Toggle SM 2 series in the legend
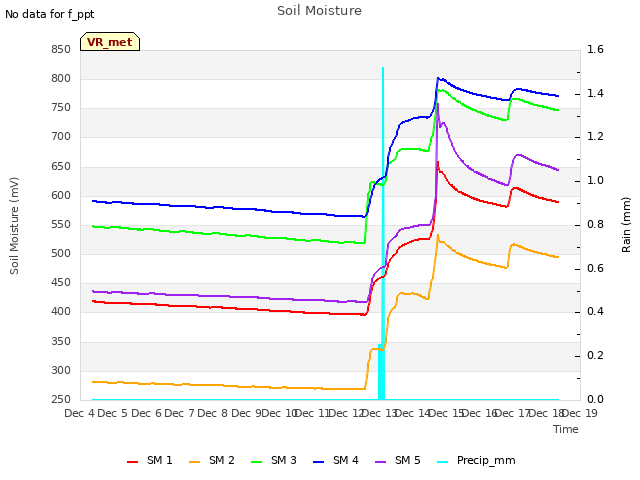Image resolution: width=640 pixels, height=480 pixels. click(x=211, y=460)
